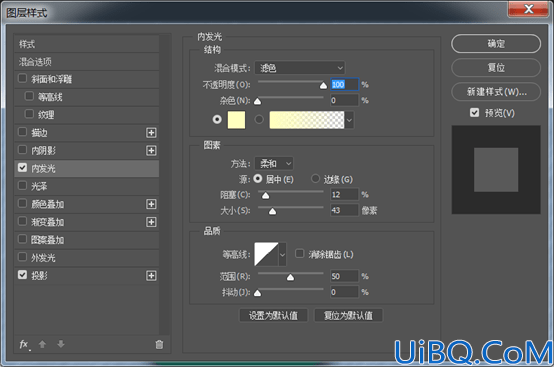Open the 混合模式 dropdown
The width and height of the screenshot is (554, 367).
tap(300, 68)
